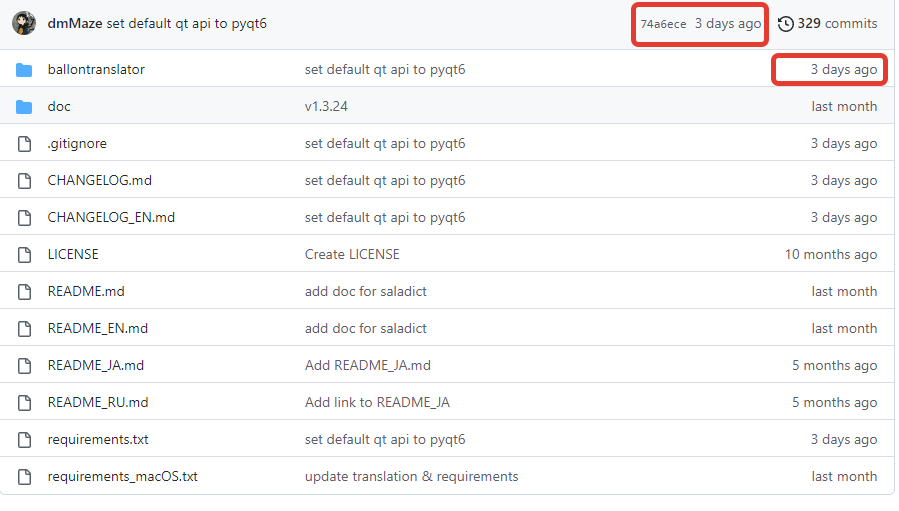Click file icon next to README_EN.md
The width and height of the screenshot is (899, 511).
tap(24, 329)
